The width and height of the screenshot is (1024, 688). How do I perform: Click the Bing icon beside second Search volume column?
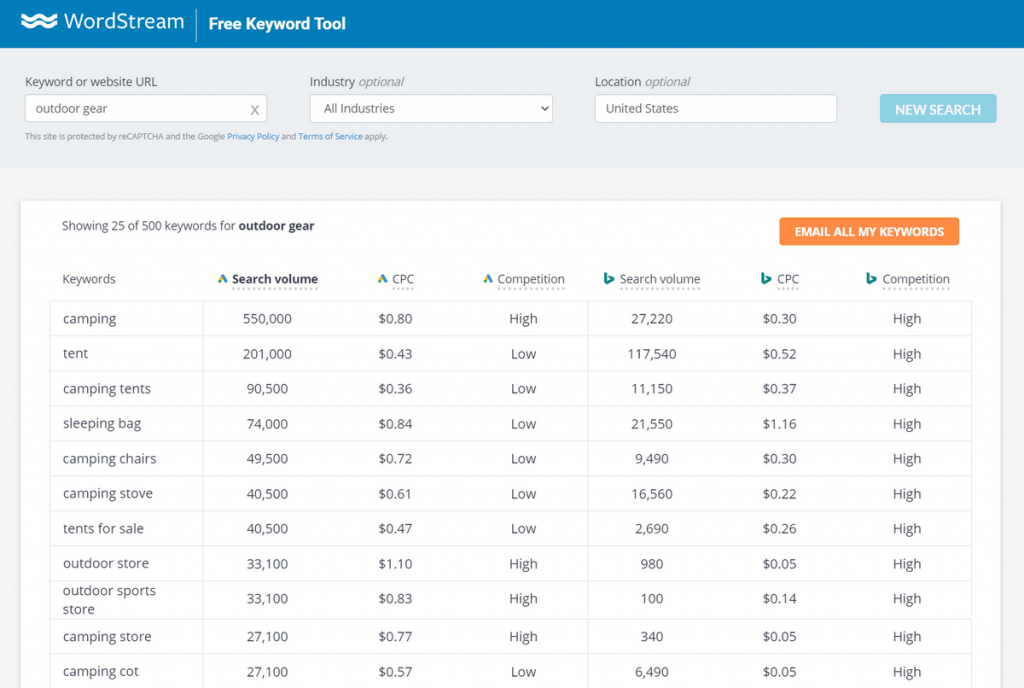click(x=609, y=279)
